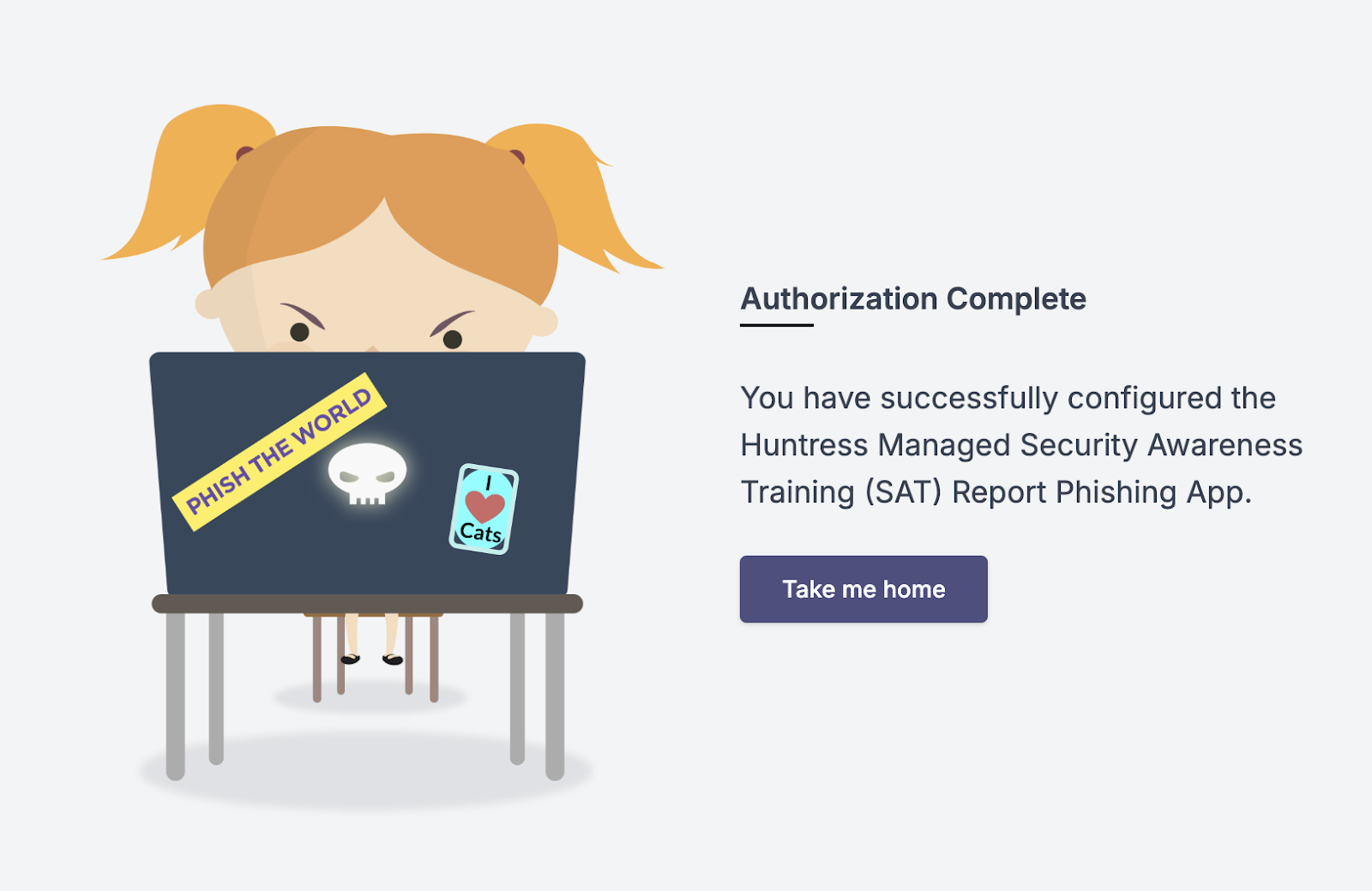The image size is (1372, 891).
Task: Click the I heart Cats sticker
Action: click(484, 509)
